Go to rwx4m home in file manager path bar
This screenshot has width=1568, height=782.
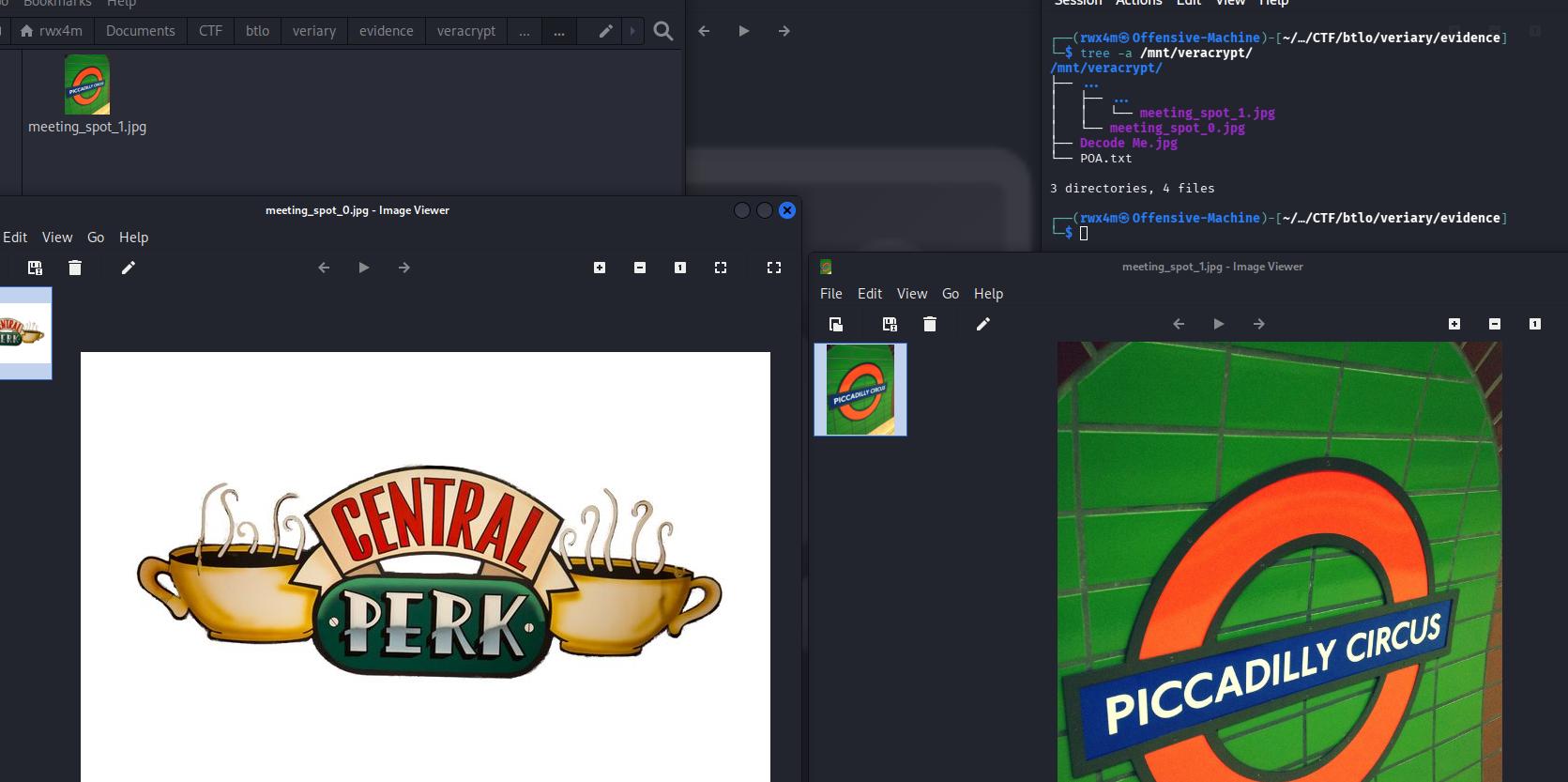pos(52,31)
